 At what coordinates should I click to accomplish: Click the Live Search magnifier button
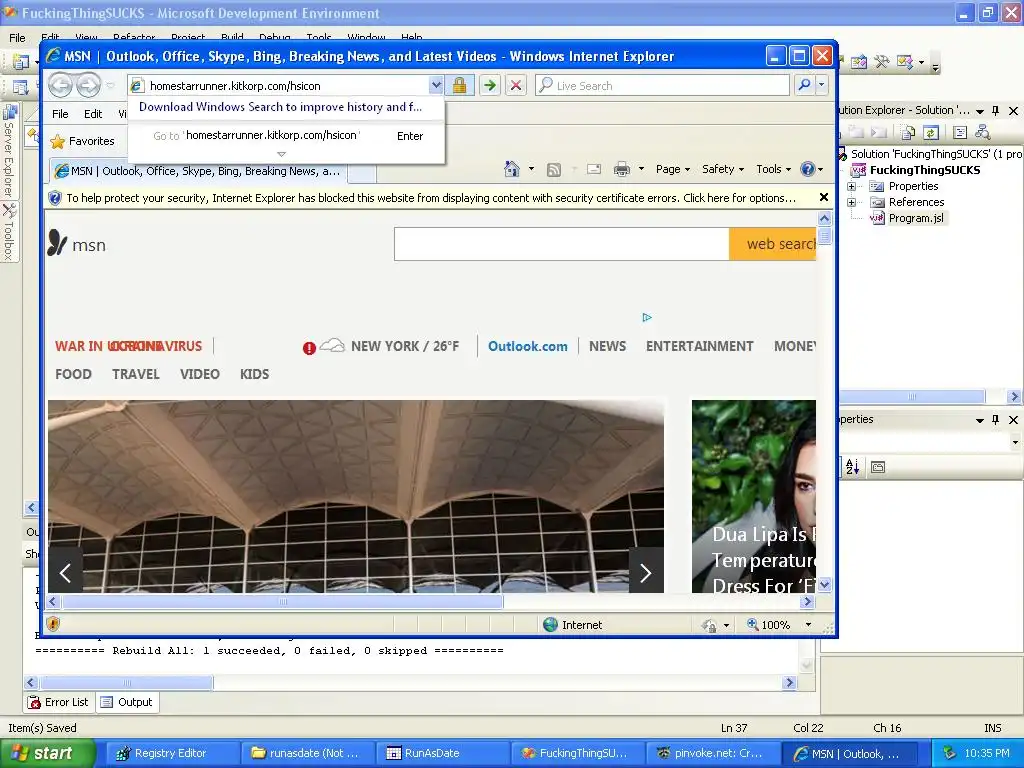[x=805, y=86]
